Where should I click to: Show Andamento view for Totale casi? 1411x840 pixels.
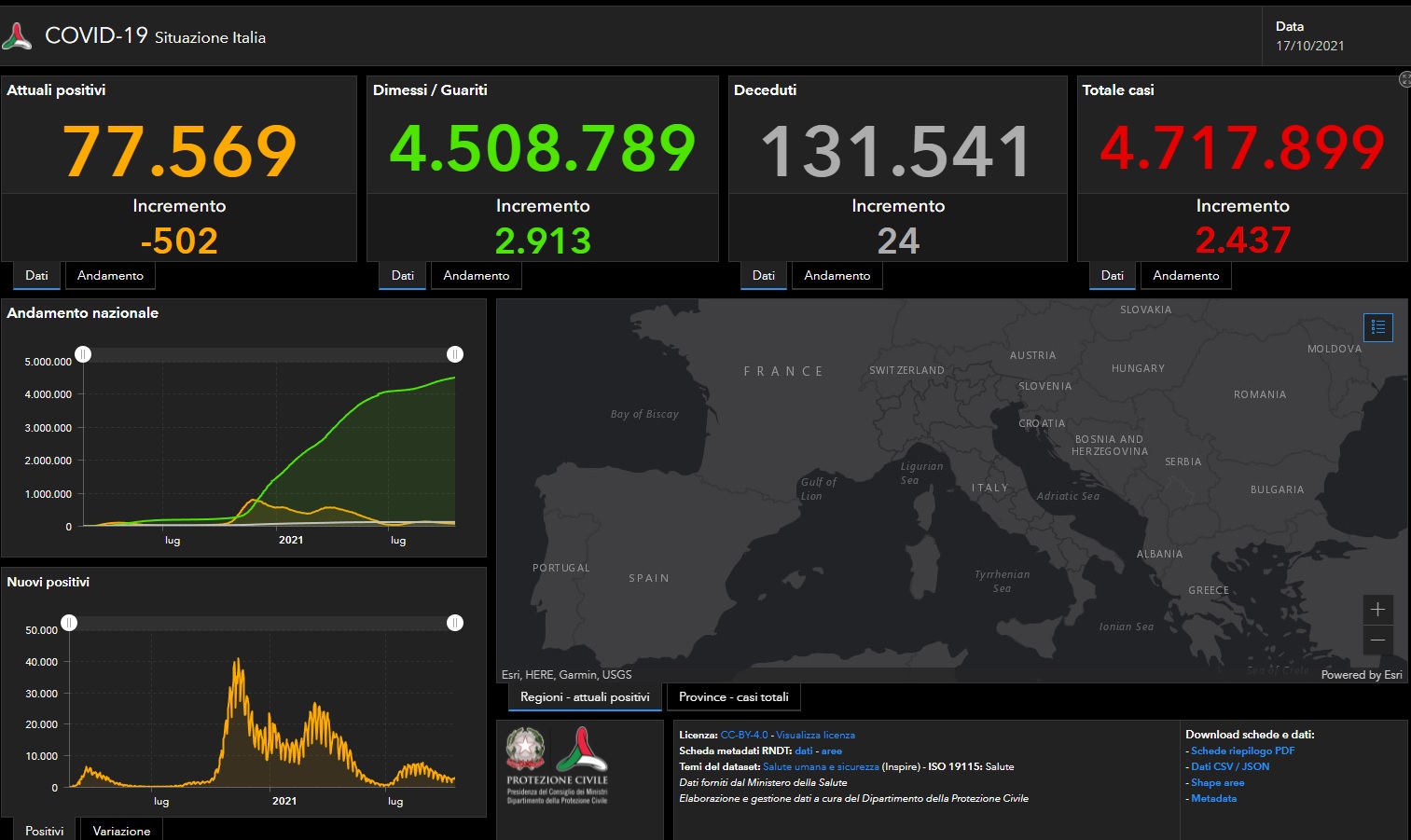(1185, 275)
